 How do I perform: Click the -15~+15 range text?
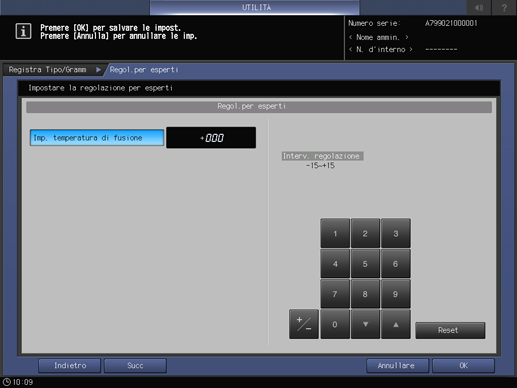point(320,165)
